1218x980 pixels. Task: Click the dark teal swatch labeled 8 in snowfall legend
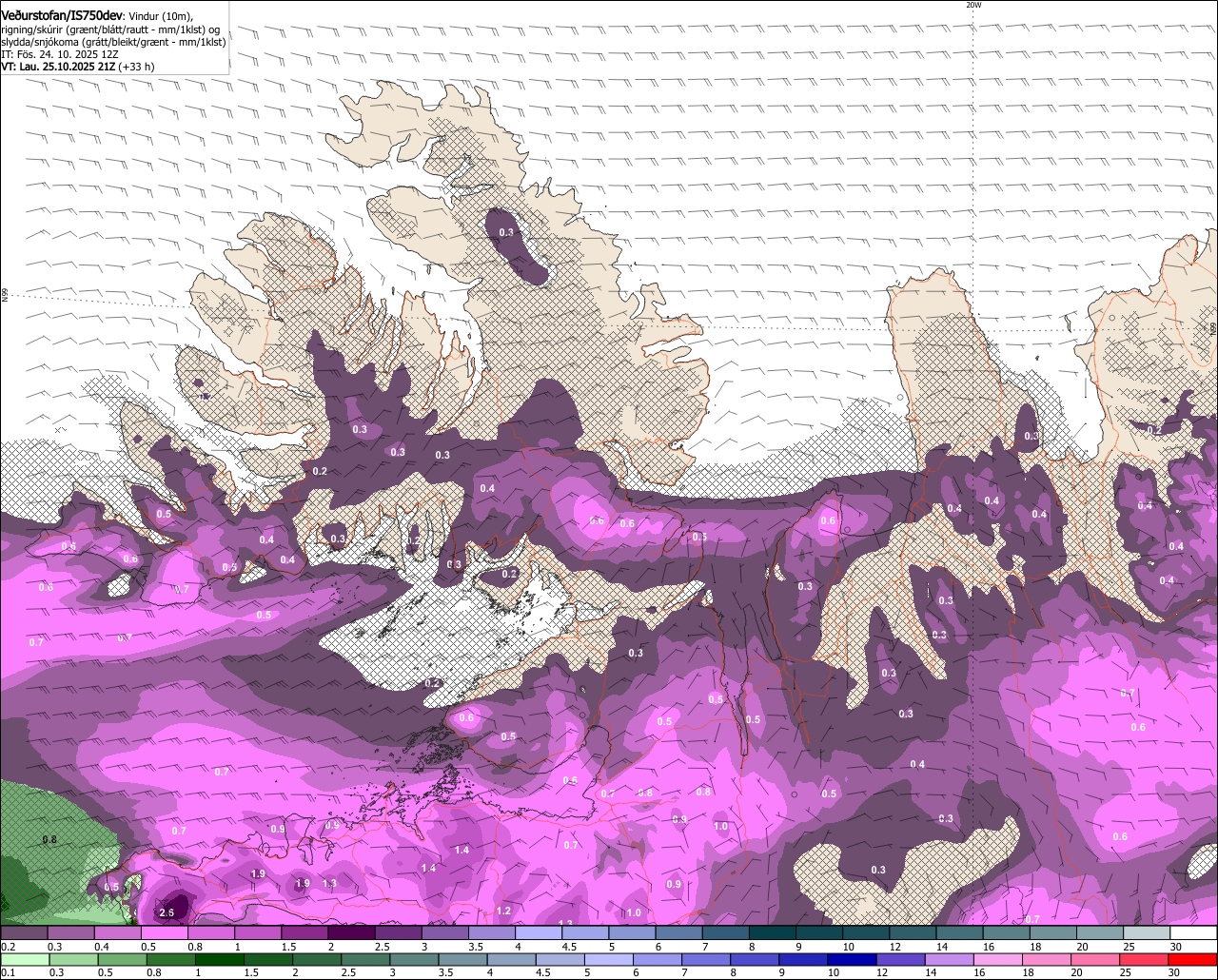[772, 933]
